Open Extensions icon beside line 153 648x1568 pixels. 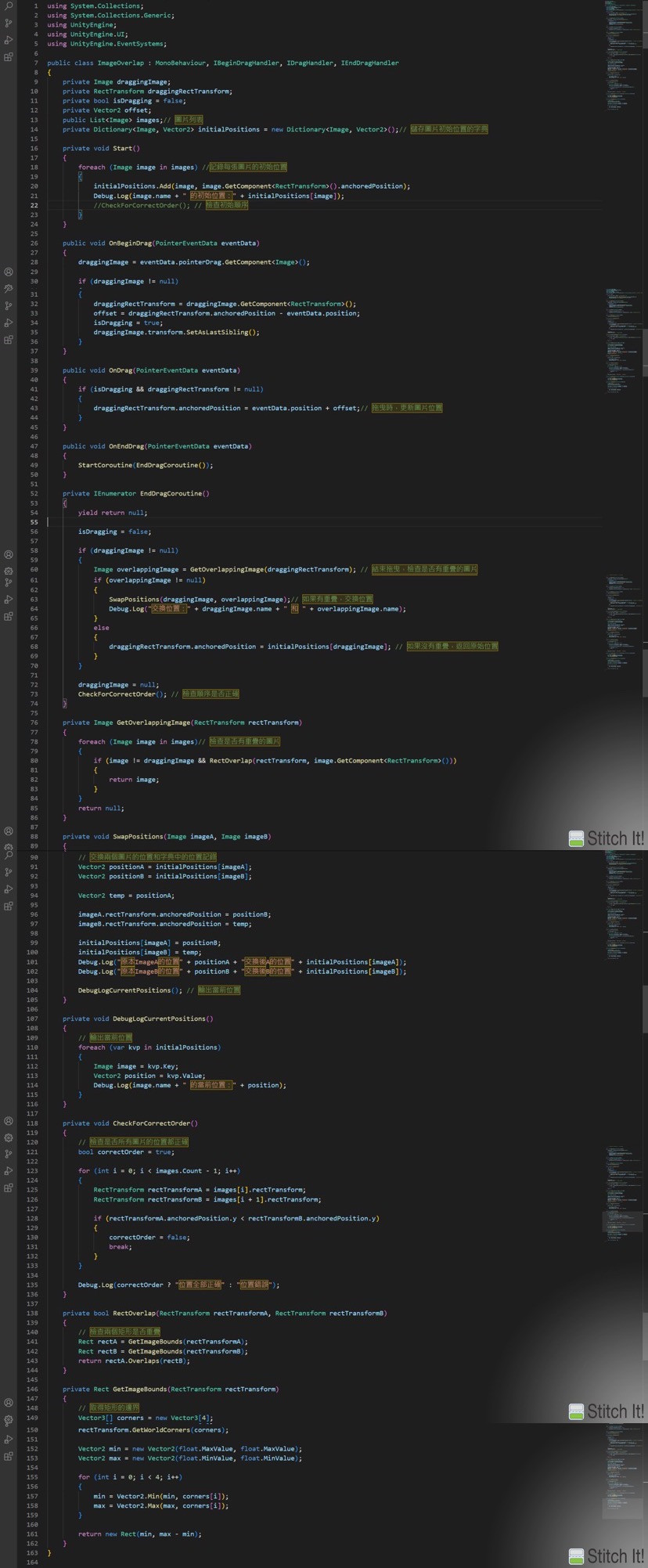9,1456
